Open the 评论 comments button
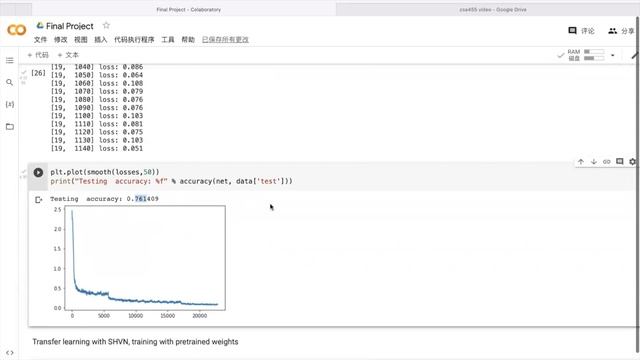This screenshot has width=640, height=360. (x=581, y=31)
